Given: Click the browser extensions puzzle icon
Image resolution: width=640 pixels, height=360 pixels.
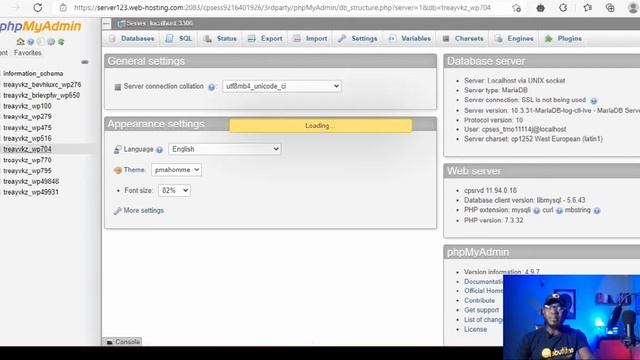Looking at the screenshot, I should coord(563,8).
